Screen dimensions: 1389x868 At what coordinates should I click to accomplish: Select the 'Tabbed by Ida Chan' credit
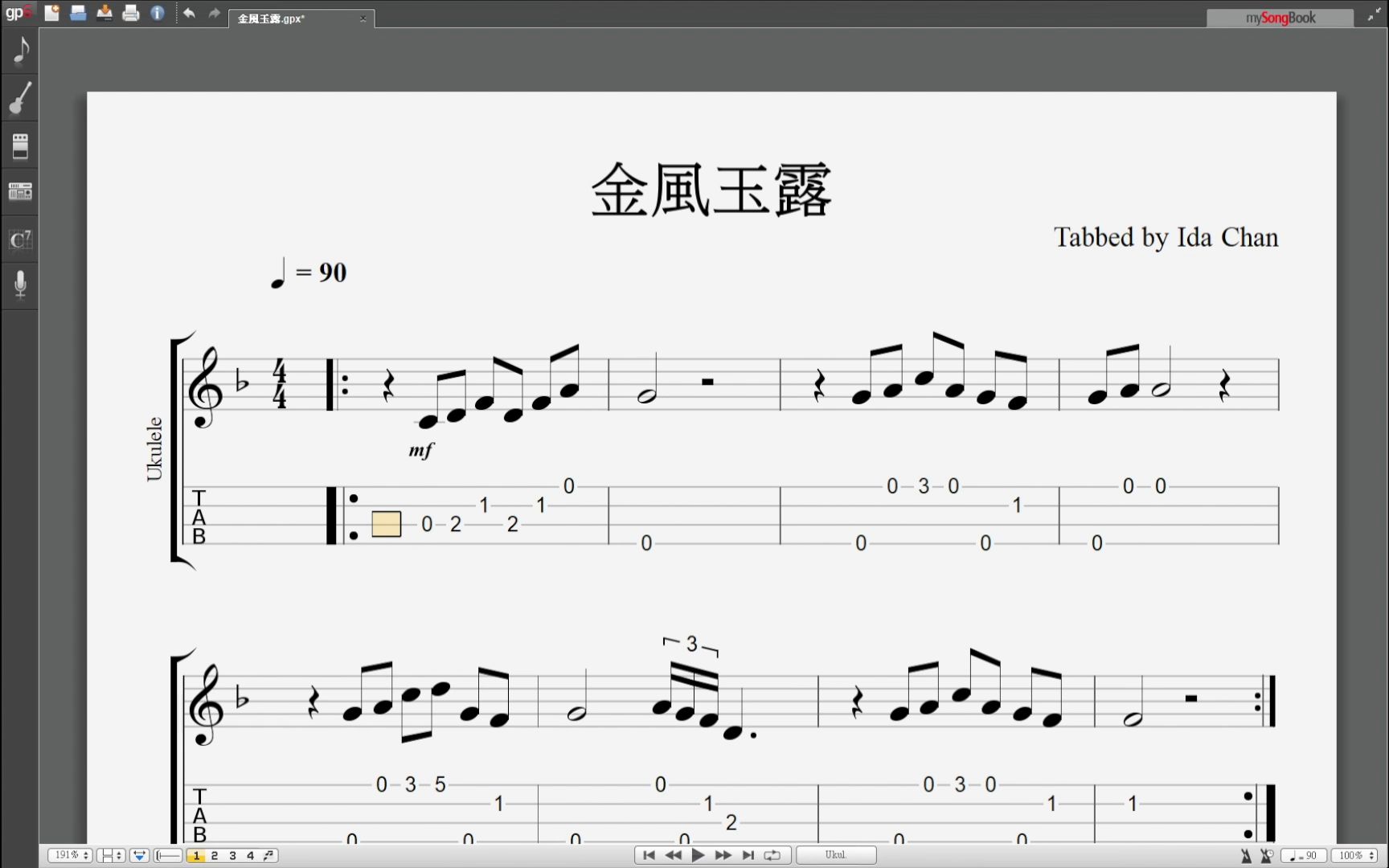[1166, 238]
